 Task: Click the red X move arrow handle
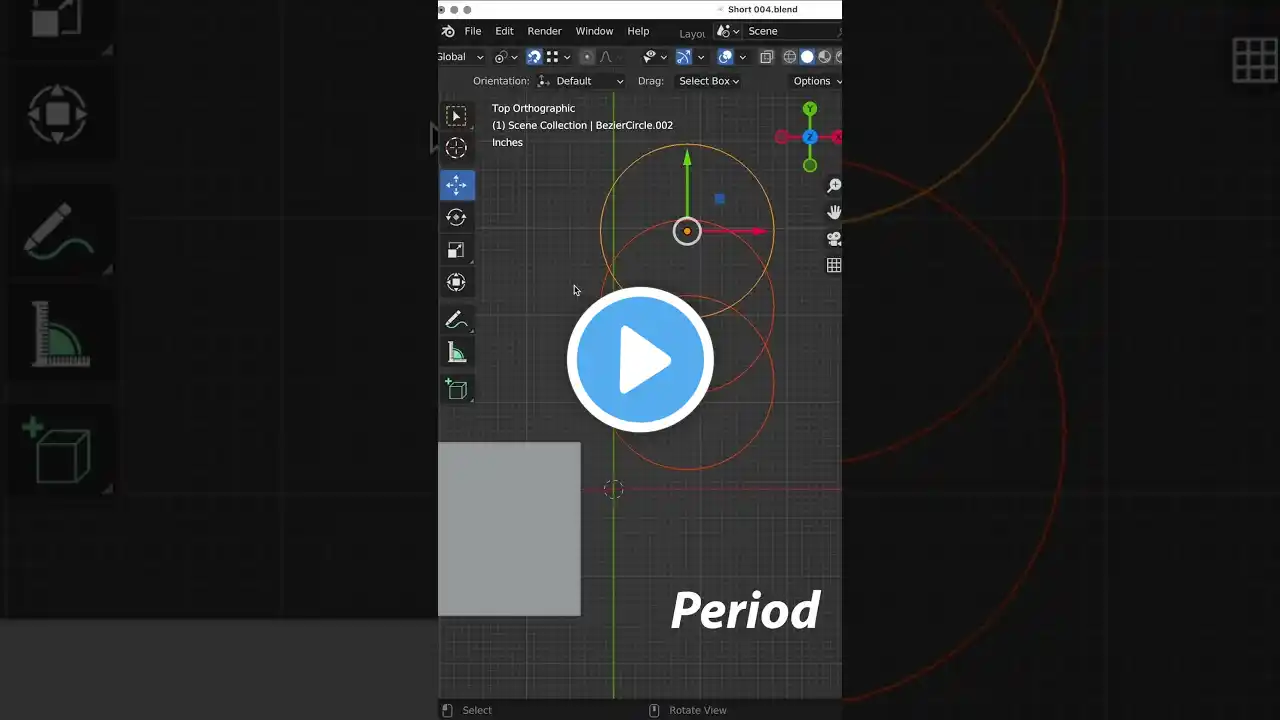pyautogui.click(x=759, y=231)
